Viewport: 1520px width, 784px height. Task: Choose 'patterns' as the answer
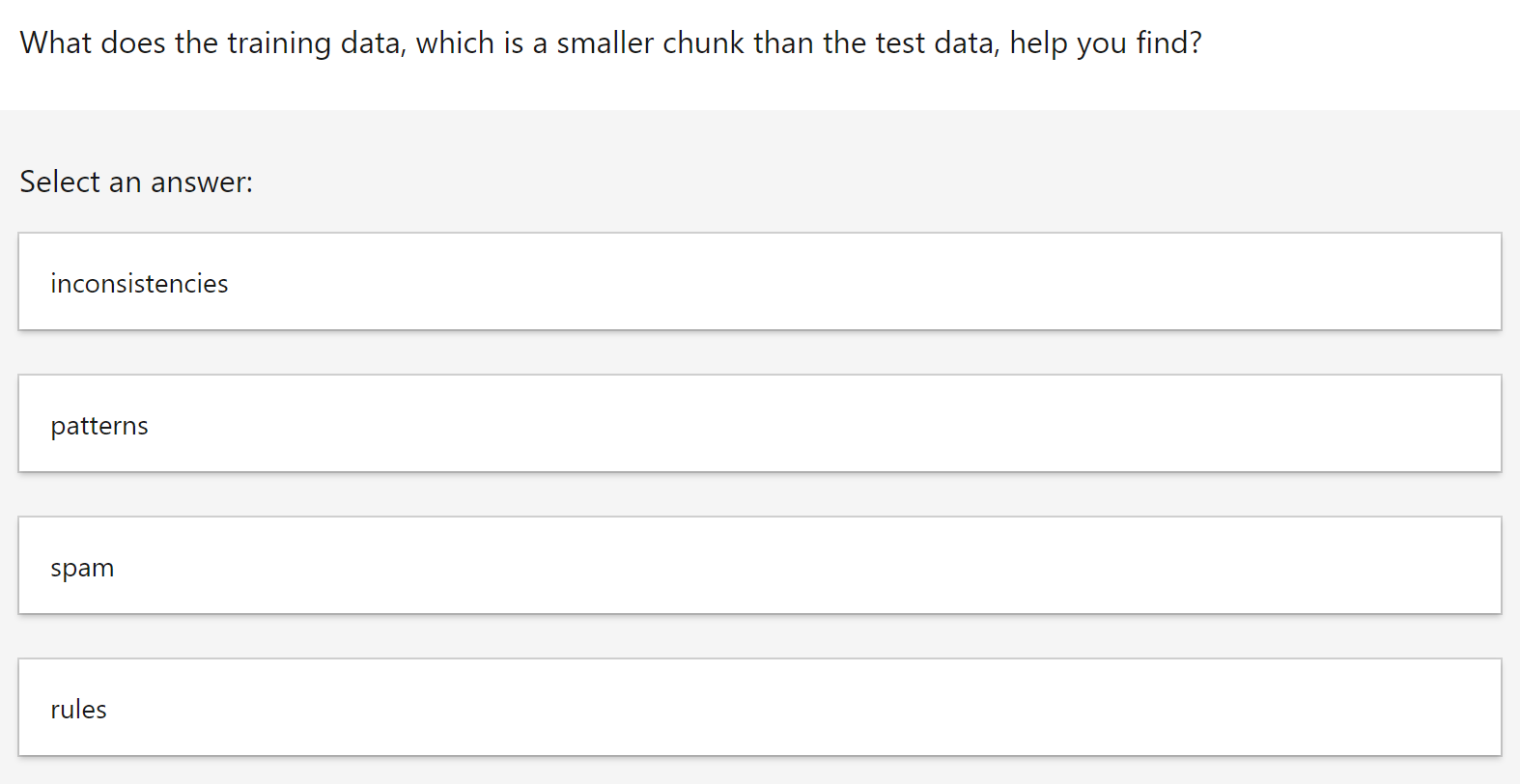(760, 423)
